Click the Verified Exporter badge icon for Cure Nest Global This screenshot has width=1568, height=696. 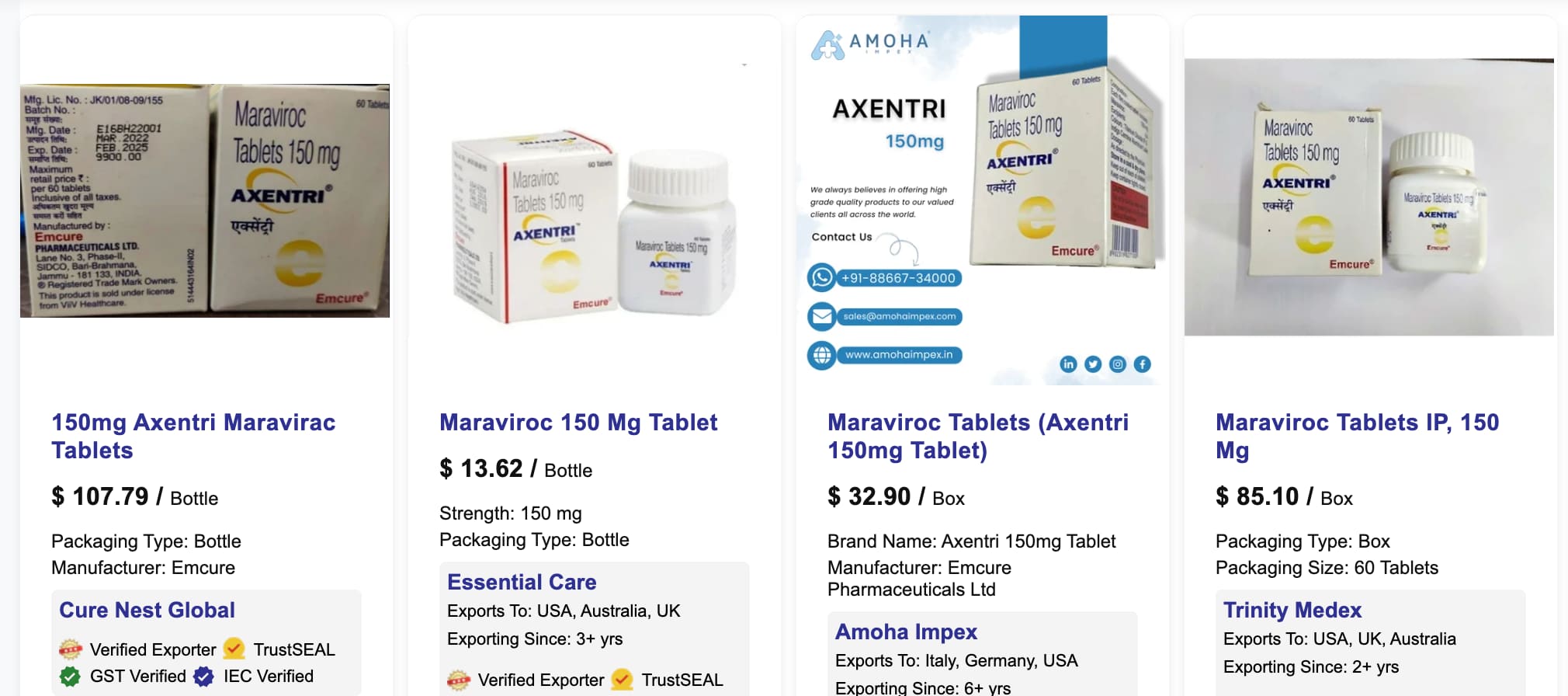71,649
